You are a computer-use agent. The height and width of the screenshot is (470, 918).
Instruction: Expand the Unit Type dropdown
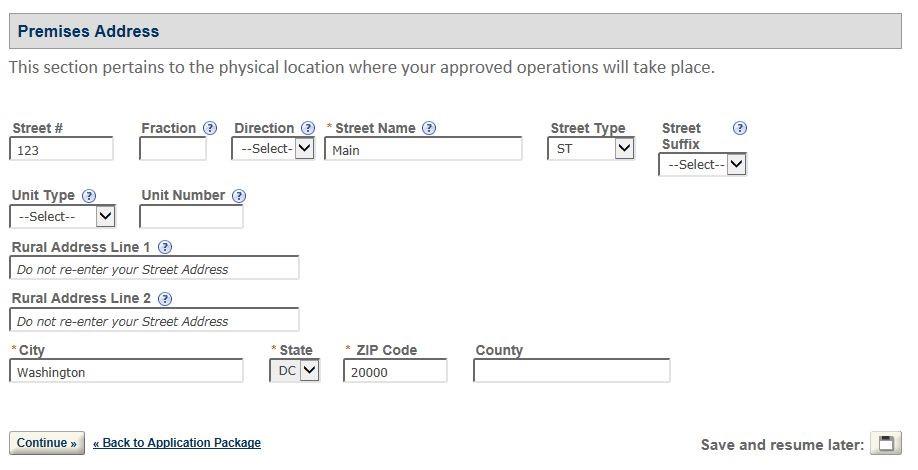(x=63, y=216)
